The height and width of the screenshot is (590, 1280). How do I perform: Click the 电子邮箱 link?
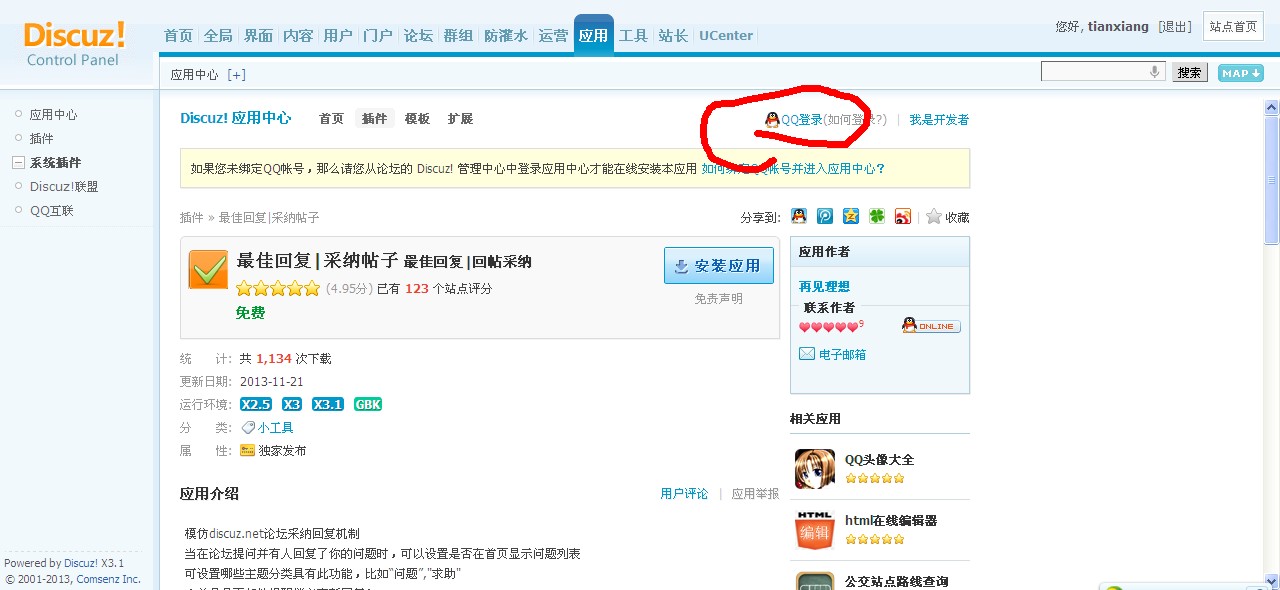(x=842, y=354)
